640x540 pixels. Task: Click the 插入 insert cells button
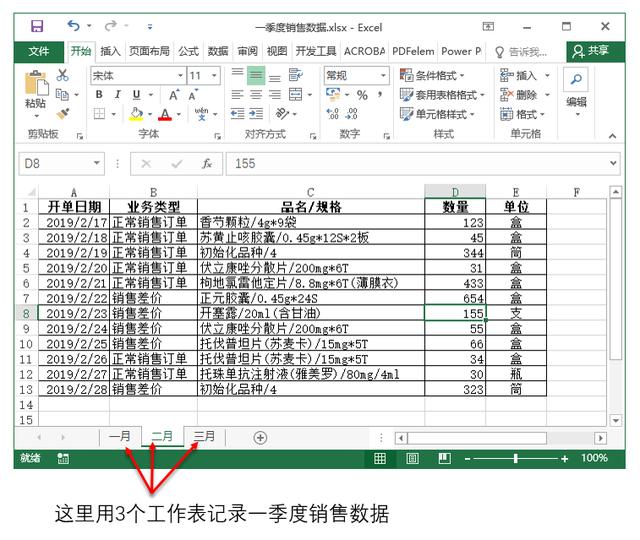[x=518, y=76]
